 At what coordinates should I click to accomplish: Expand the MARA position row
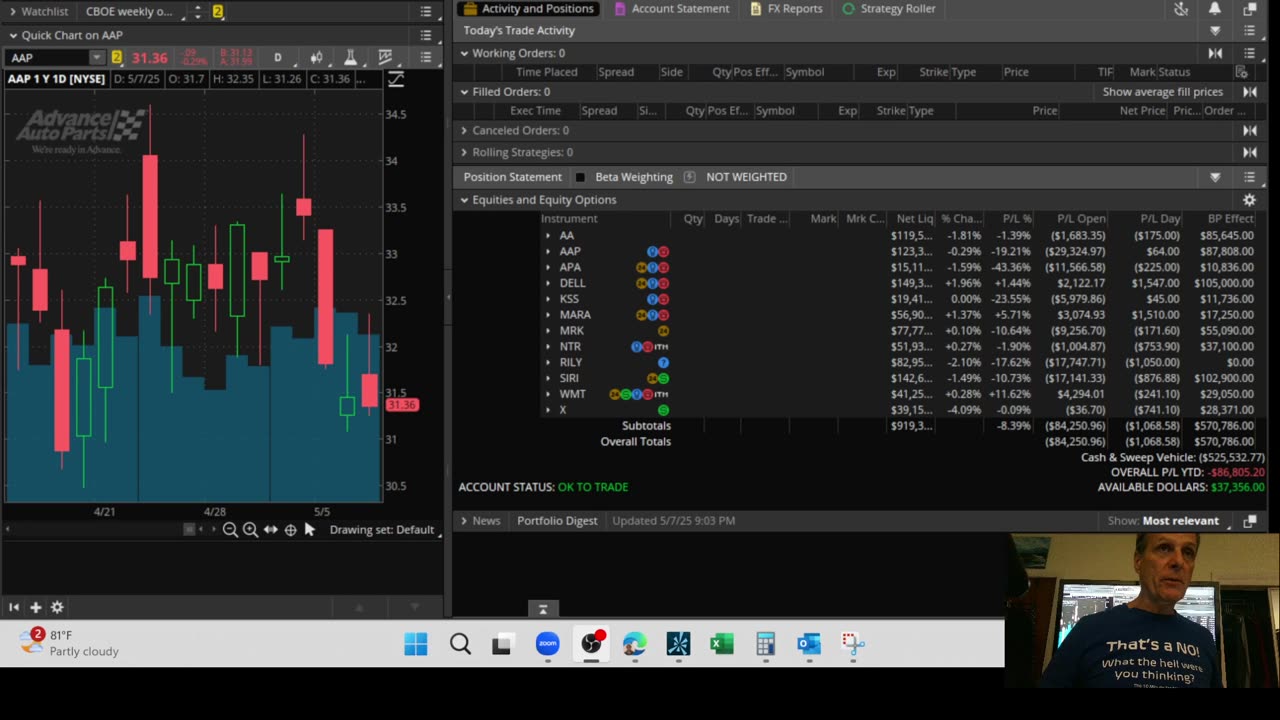point(548,315)
